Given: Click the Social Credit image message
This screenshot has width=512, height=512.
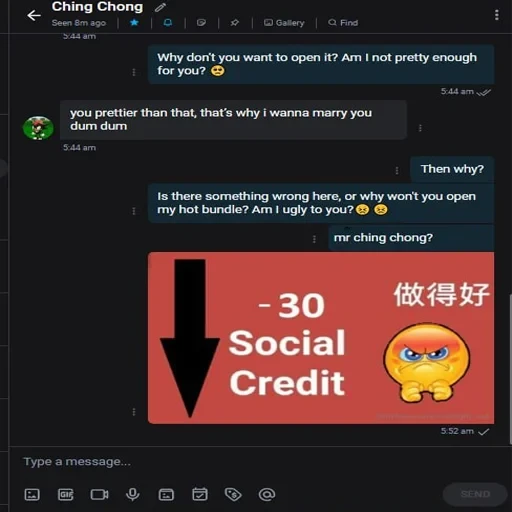Looking at the screenshot, I should [x=321, y=338].
